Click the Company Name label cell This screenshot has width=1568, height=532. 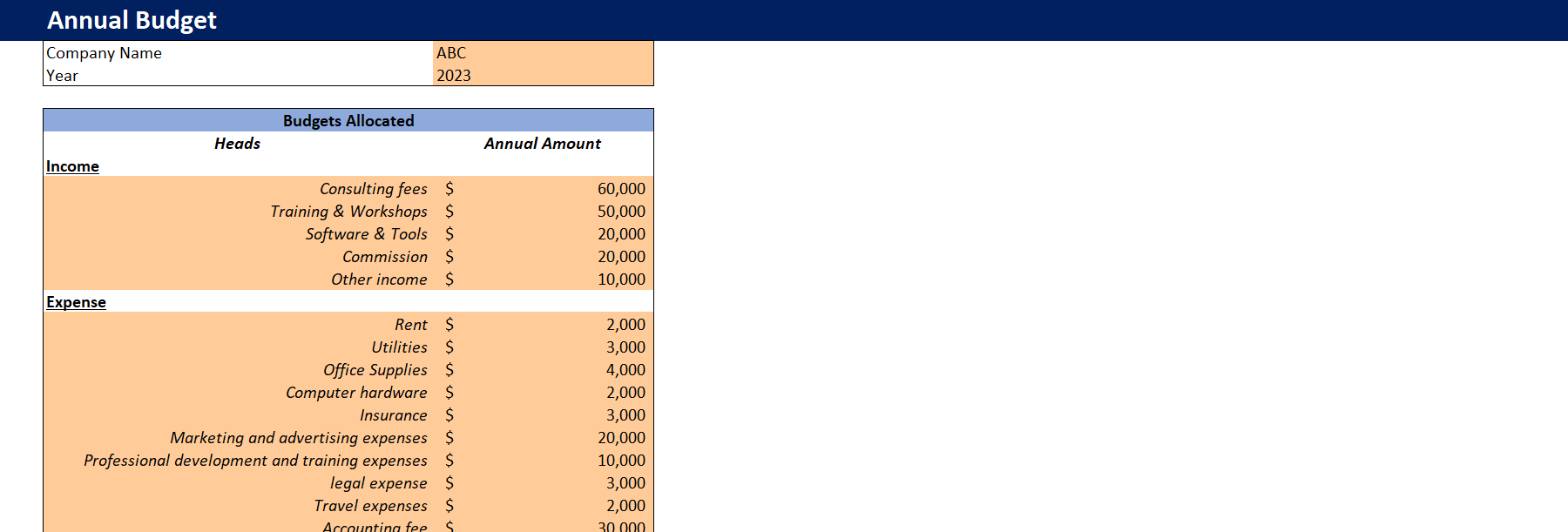238,53
